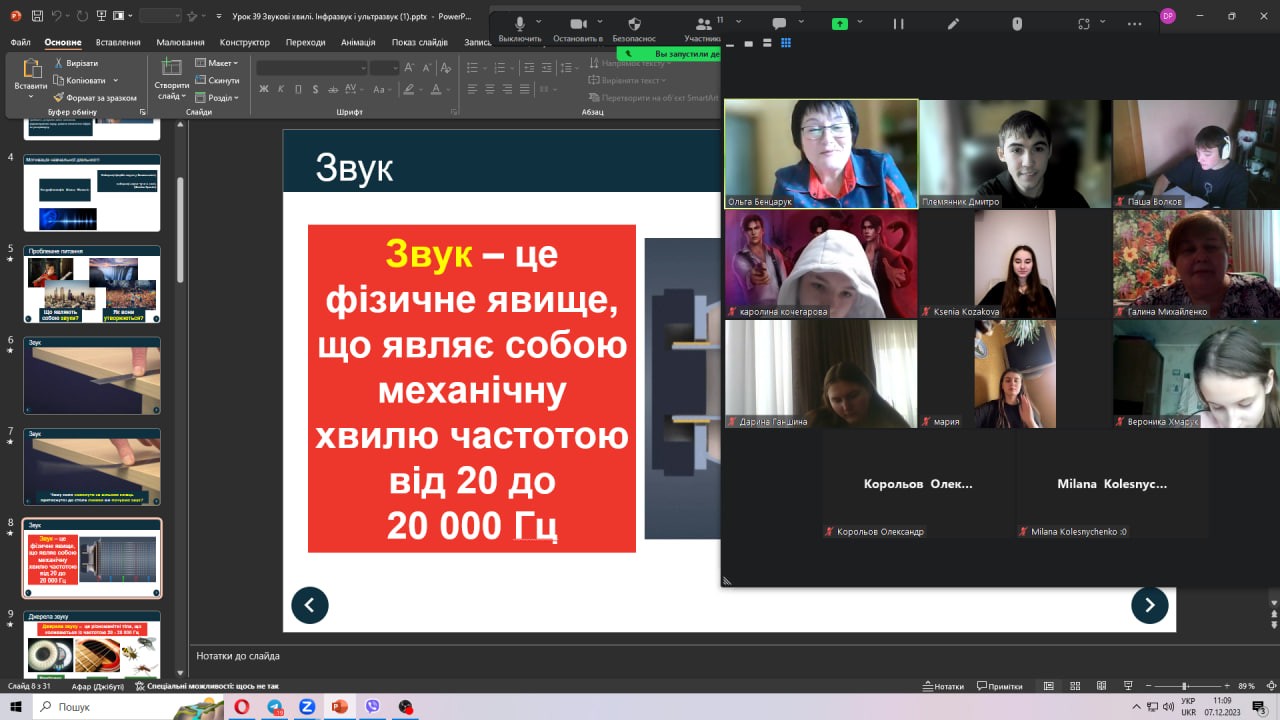Toggle bold formatting (Ж)
Viewport: 1280px width, 720px height.
click(264, 89)
